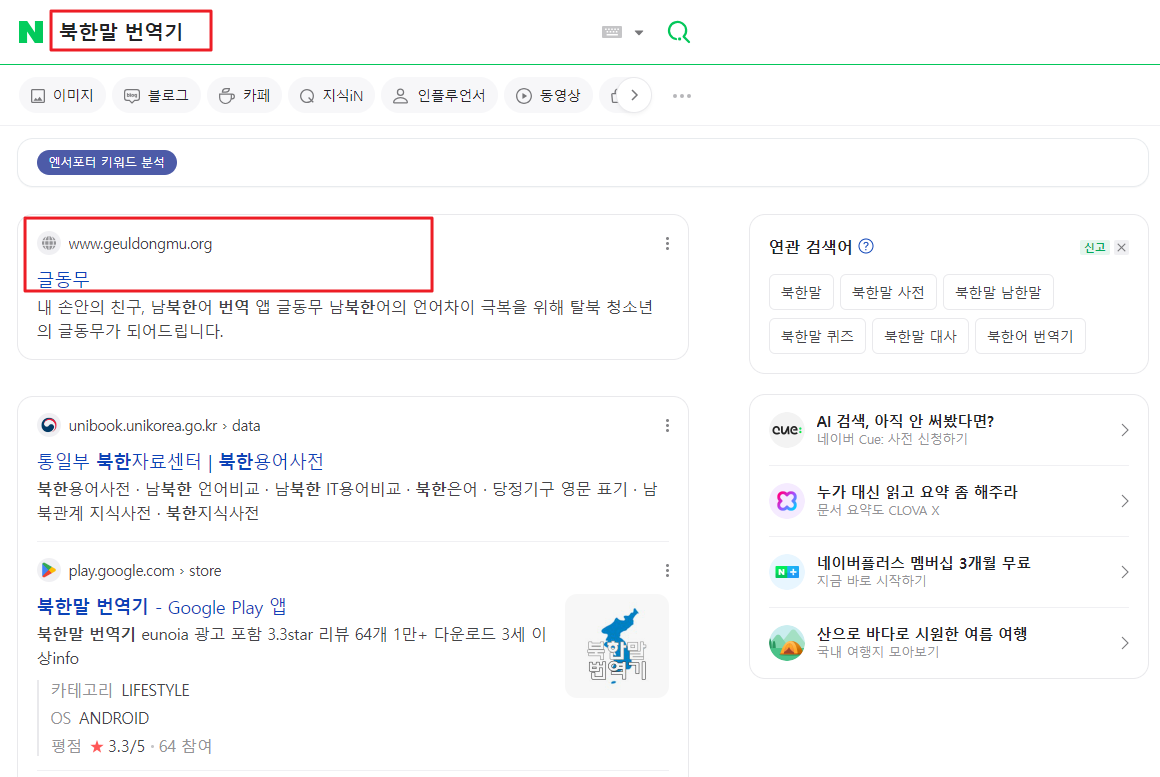Viewport: 1160px width, 777px height.
Task: Open the unibook.unikorea.go.kr URL
Action: tap(164, 426)
